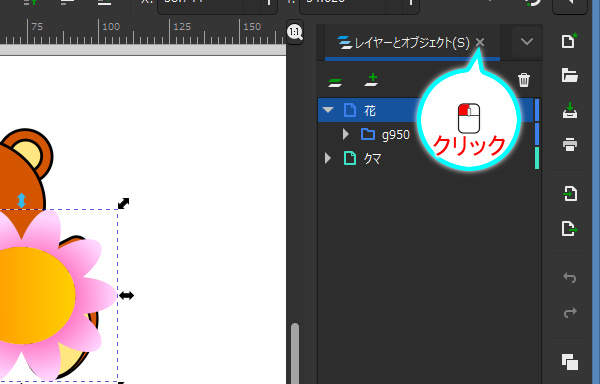Click the blue highlight color bar of 花
This screenshot has width=600, height=384.
(x=536, y=110)
